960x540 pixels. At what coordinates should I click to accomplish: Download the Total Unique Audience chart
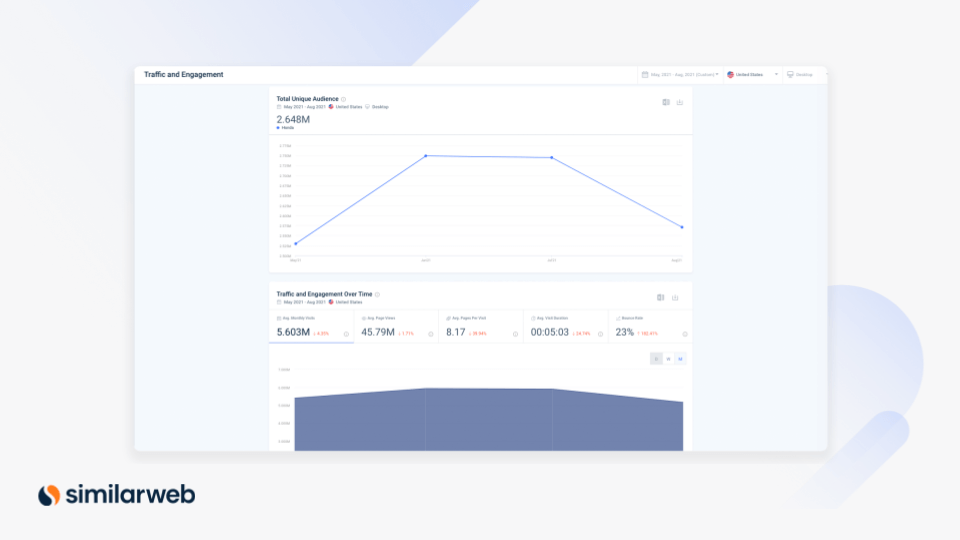coord(680,102)
